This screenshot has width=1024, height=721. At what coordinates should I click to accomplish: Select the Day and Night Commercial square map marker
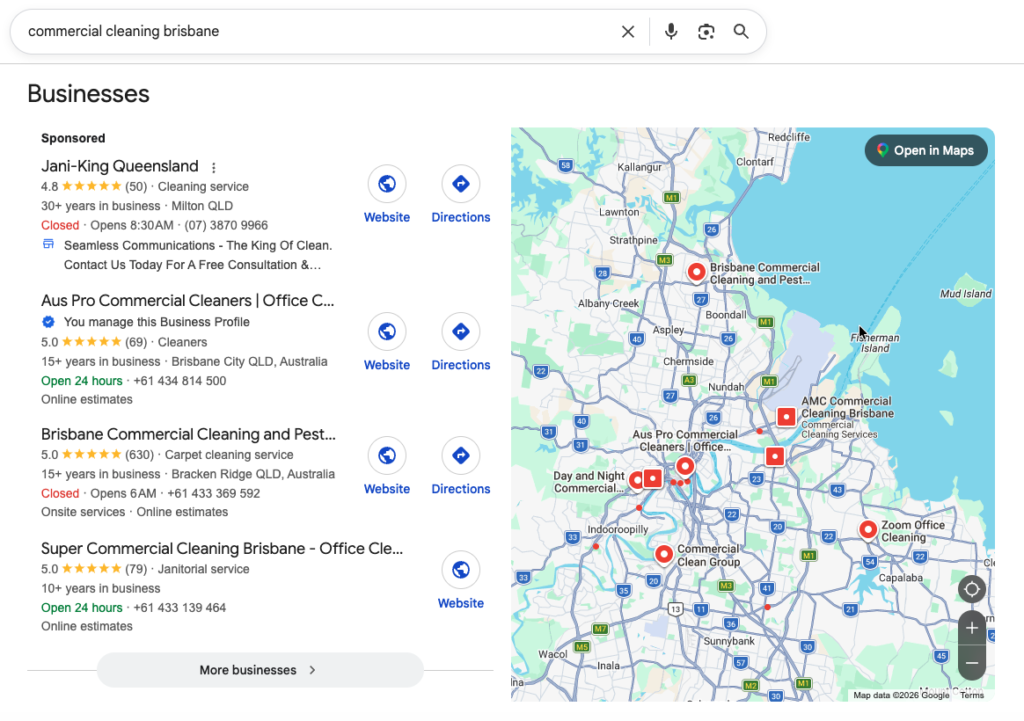click(652, 479)
